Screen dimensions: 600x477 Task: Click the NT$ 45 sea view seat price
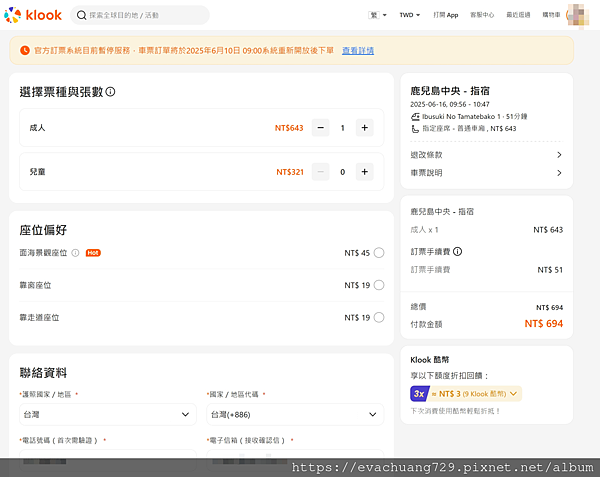click(x=357, y=253)
